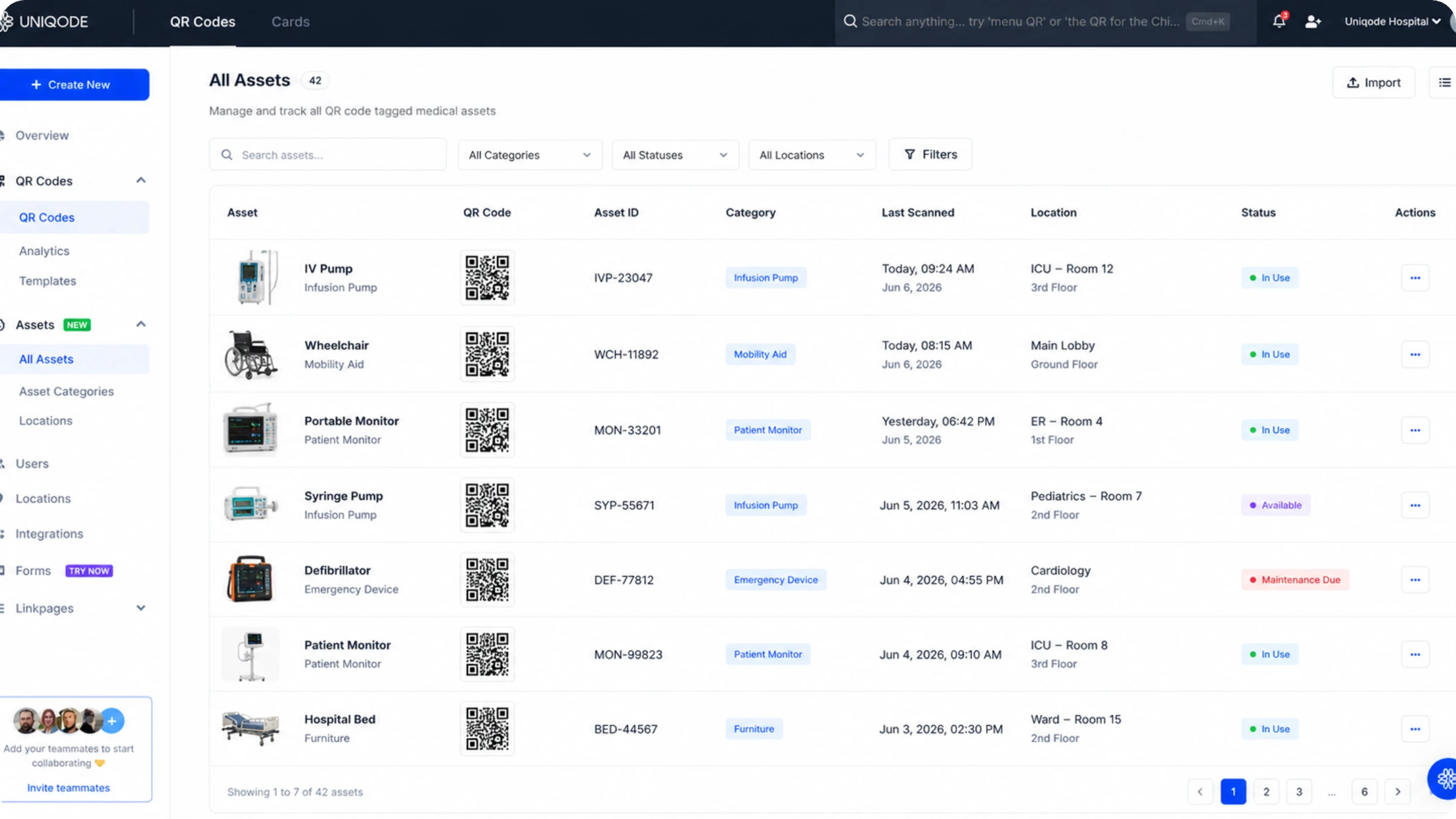Expand the Linkpages sidebar section
This screenshot has height=819, width=1456.
click(141, 608)
